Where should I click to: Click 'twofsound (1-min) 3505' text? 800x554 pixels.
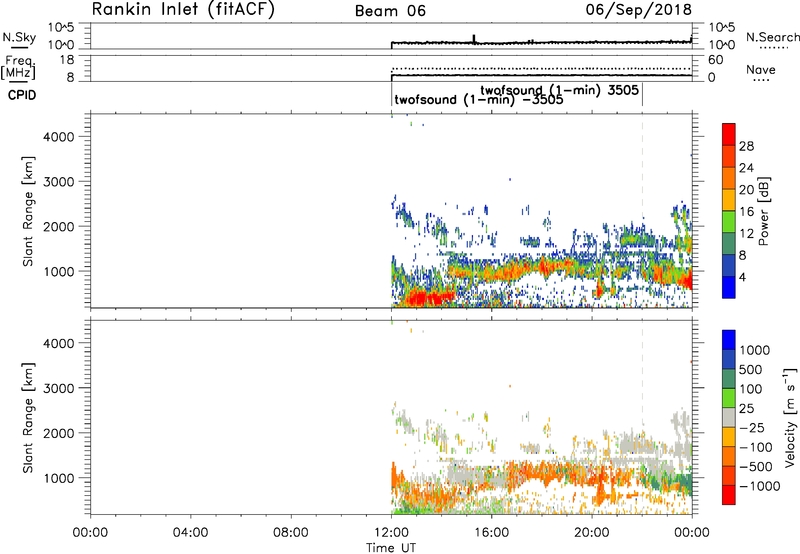[x=560, y=90]
